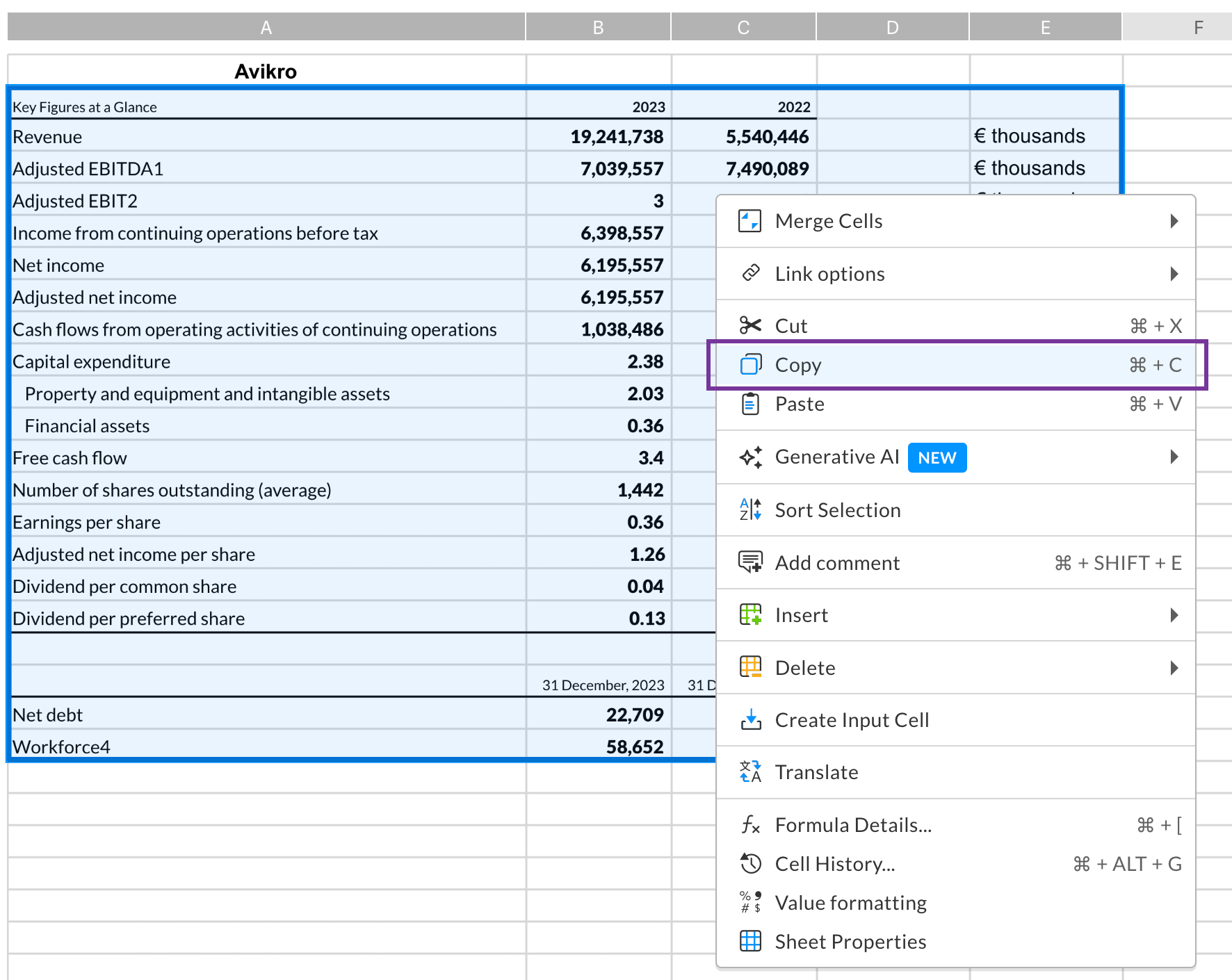Choose Translate menu entry
This screenshot has height=980, width=1232.
tap(956, 772)
